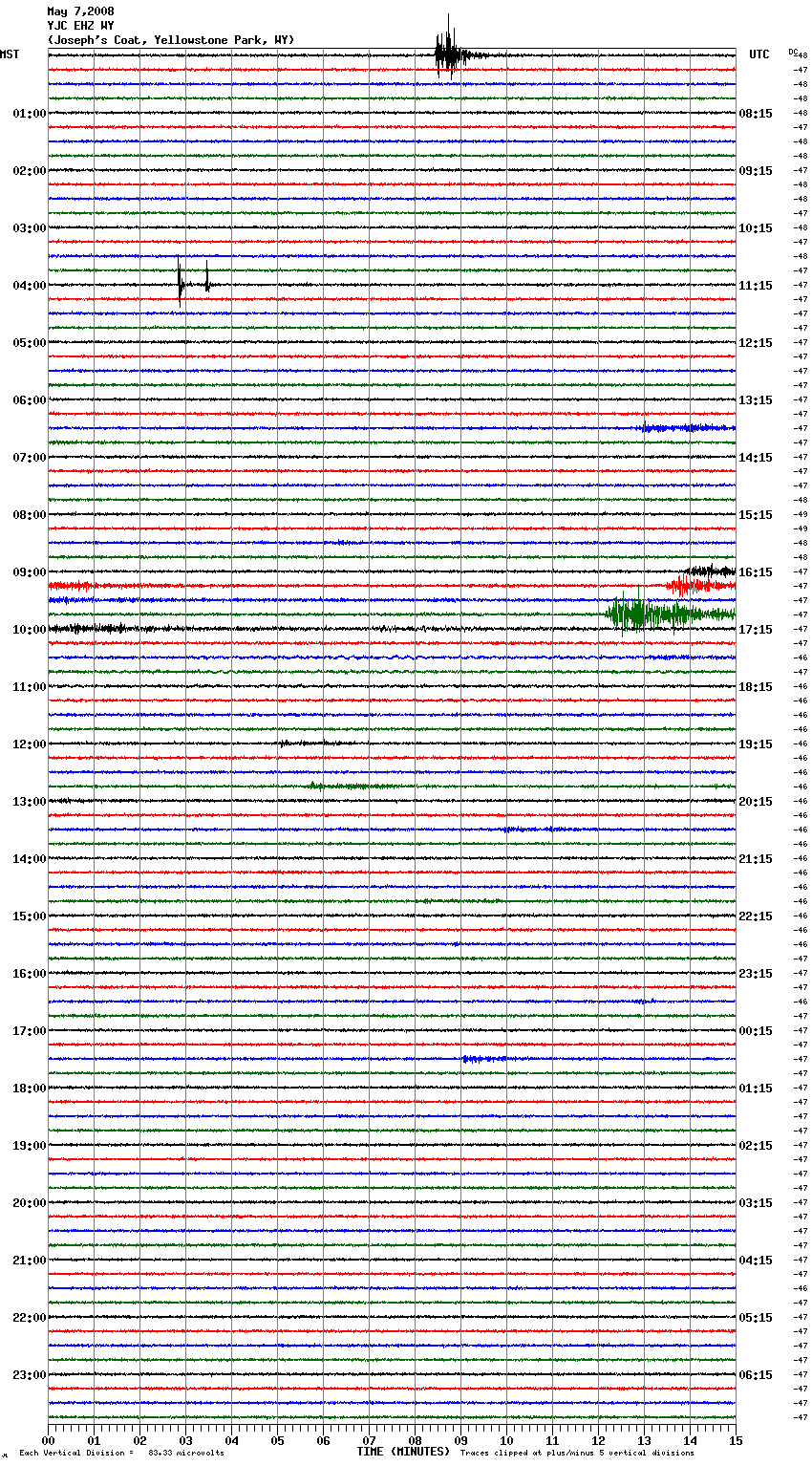Click the 16:15 UTC time label
The image size is (812, 1466).
(756, 572)
